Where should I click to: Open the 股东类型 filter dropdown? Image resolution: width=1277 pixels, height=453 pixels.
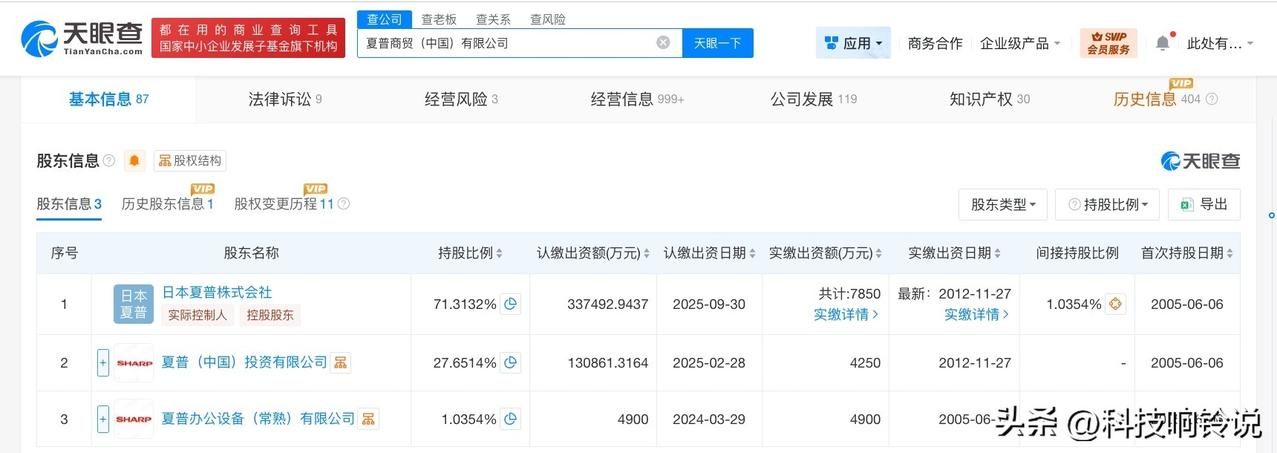(1003, 204)
